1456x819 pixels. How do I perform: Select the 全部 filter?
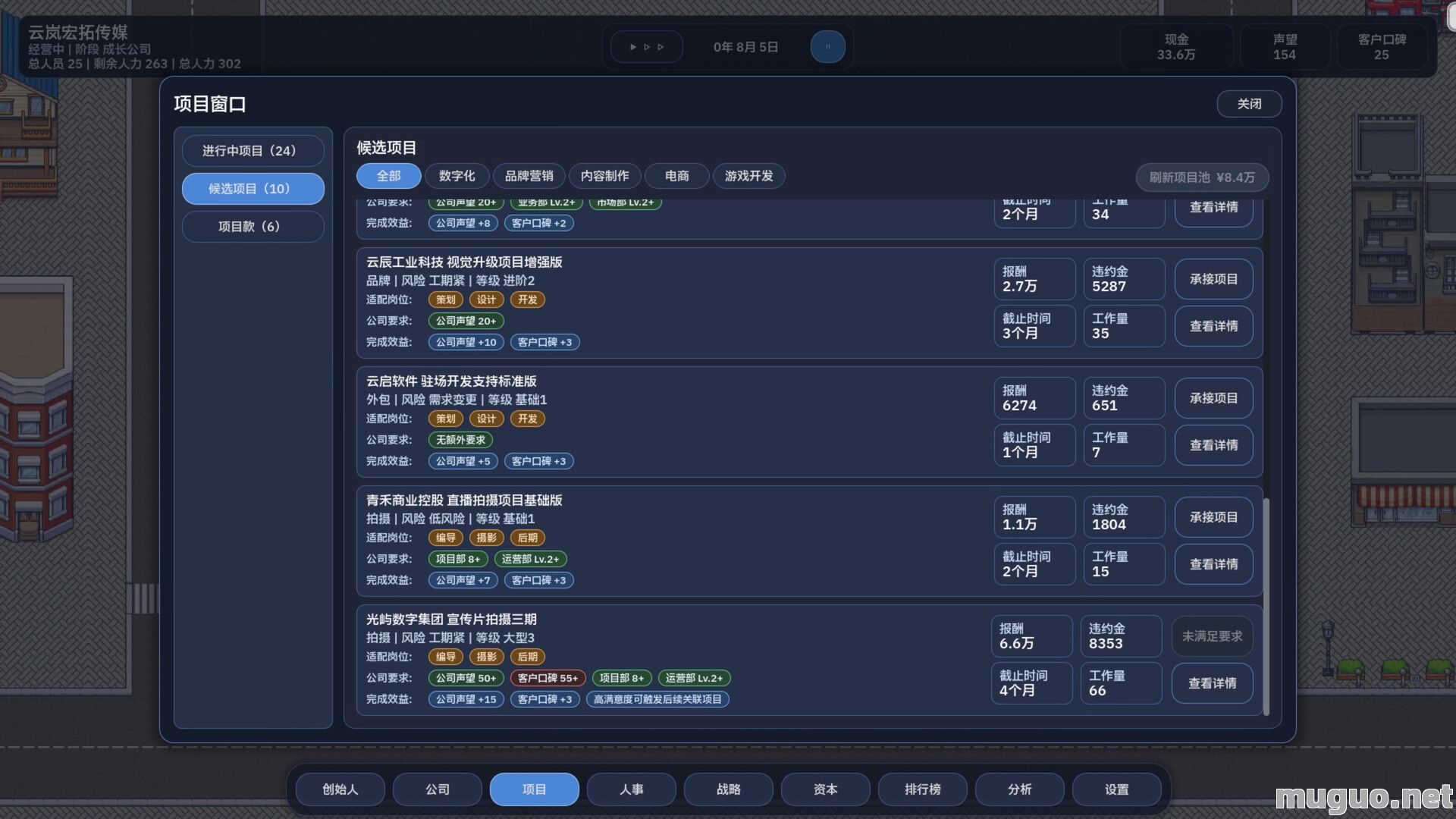(388, 176)
